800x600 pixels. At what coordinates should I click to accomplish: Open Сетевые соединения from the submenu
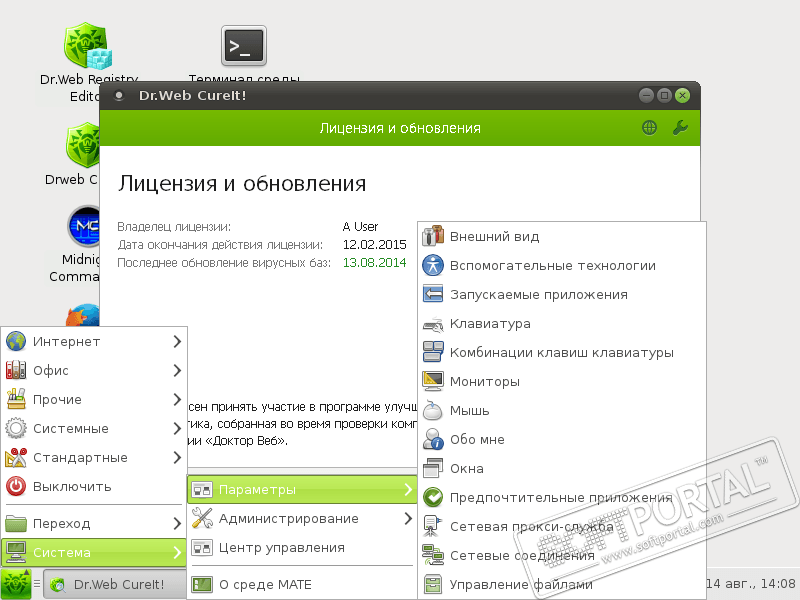click(x=562, y=555)
